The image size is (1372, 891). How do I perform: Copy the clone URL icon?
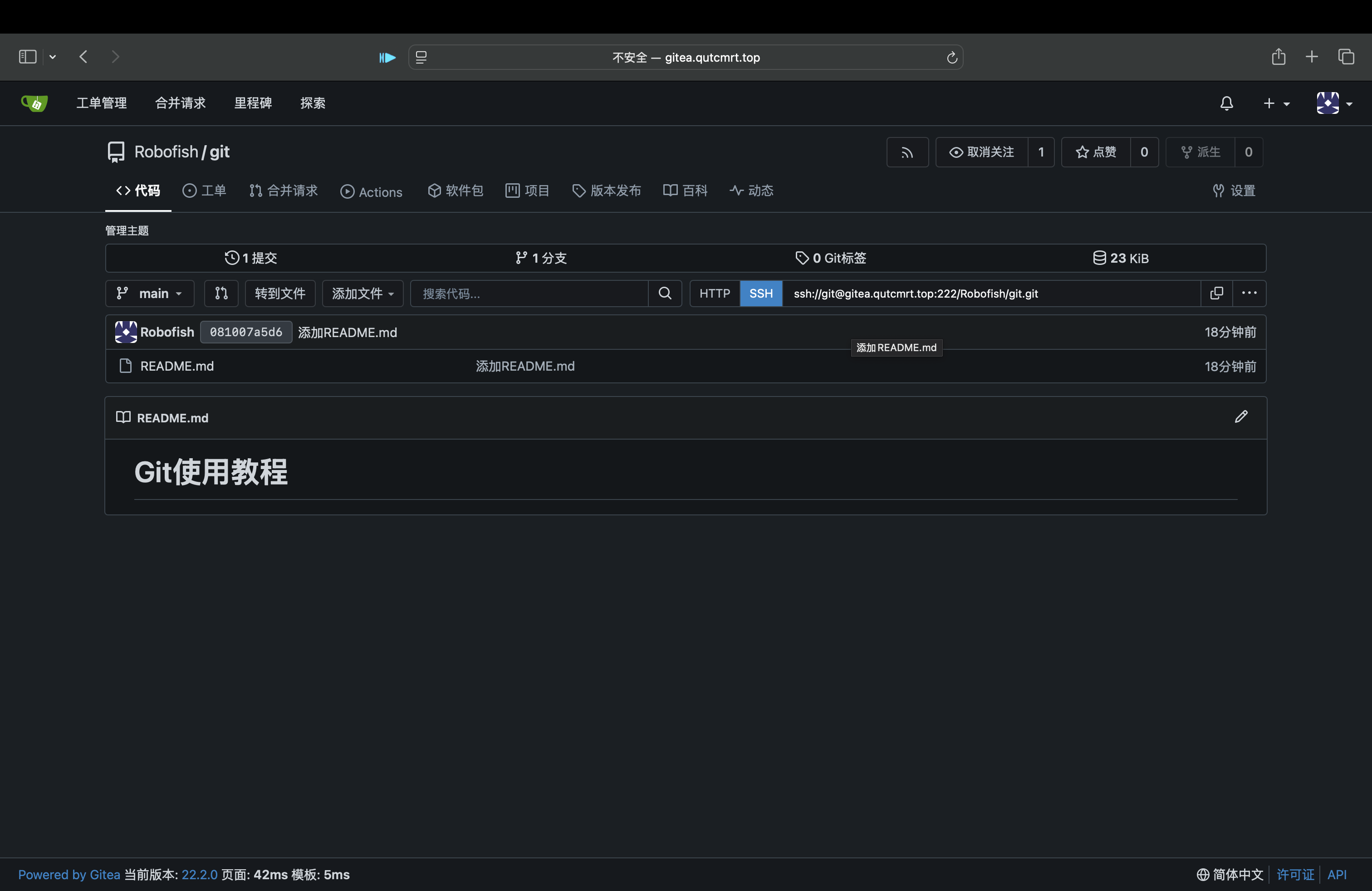pyautogui.click(x=1216, y=294)
